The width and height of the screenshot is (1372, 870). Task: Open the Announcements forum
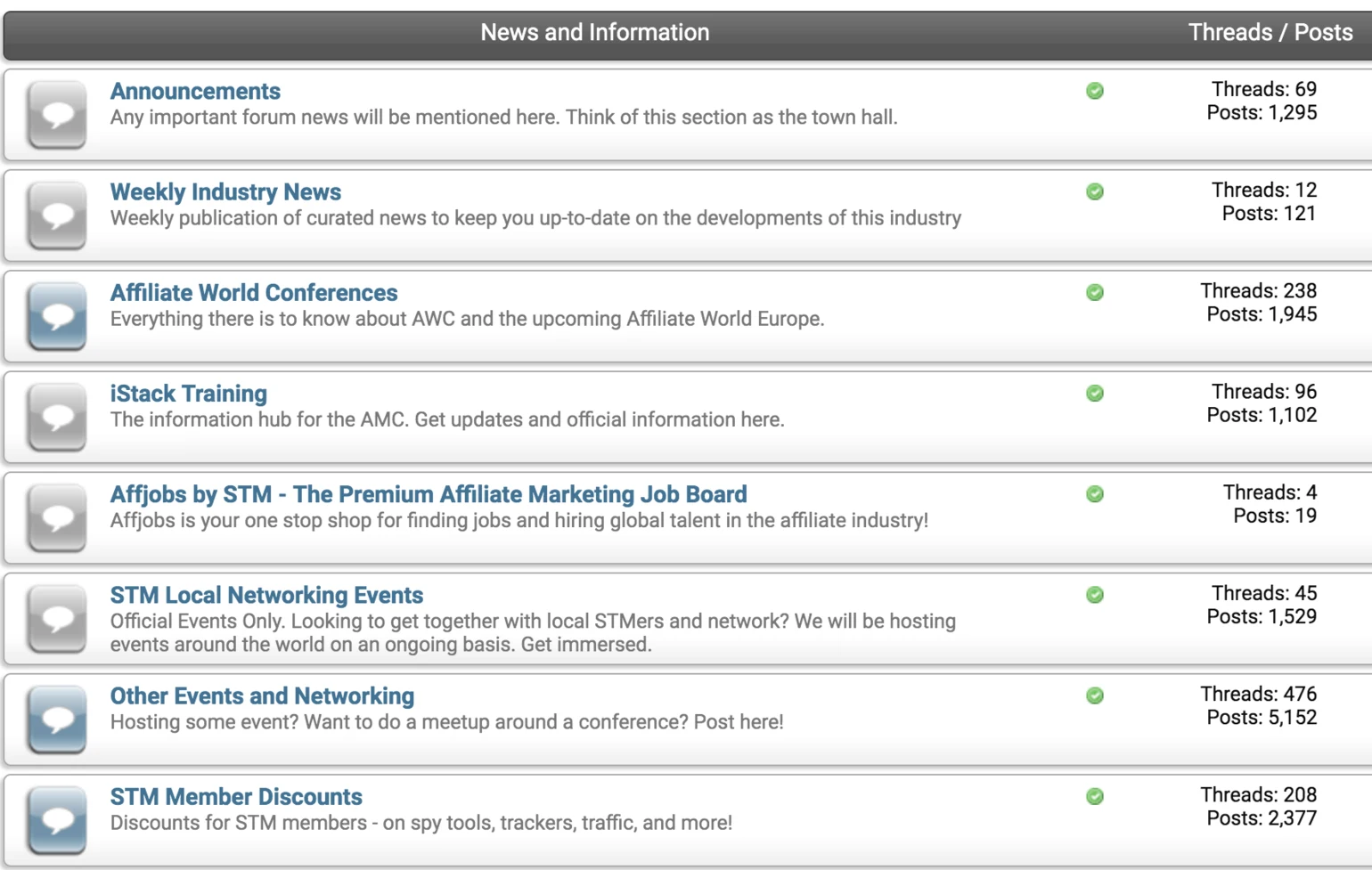pyautogui.click(x=195, y=91)
